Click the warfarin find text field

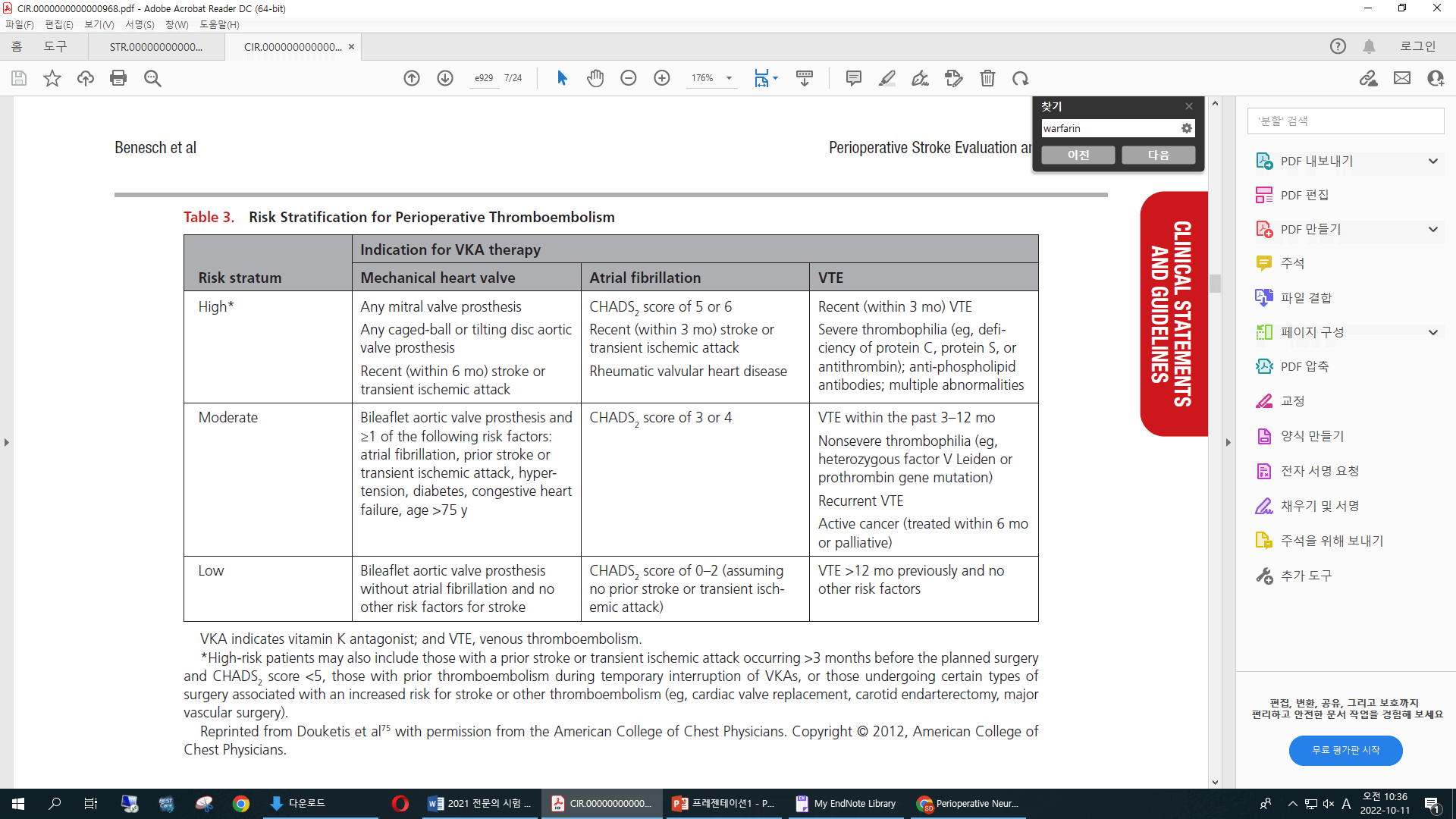[x=1110, y=128]
